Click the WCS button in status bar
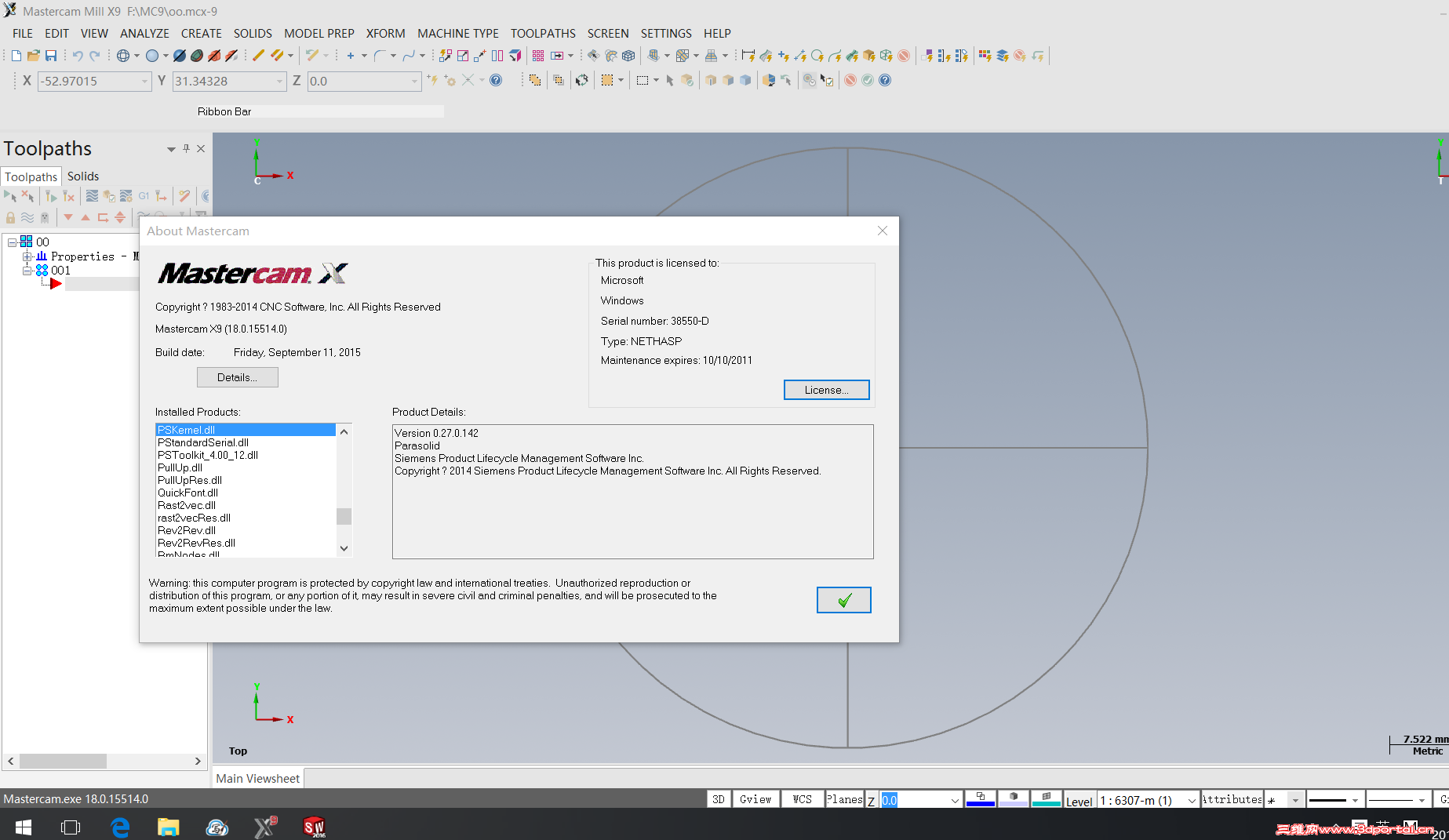The height and width of the screenshot is (840, 1449). click(802, 799)
